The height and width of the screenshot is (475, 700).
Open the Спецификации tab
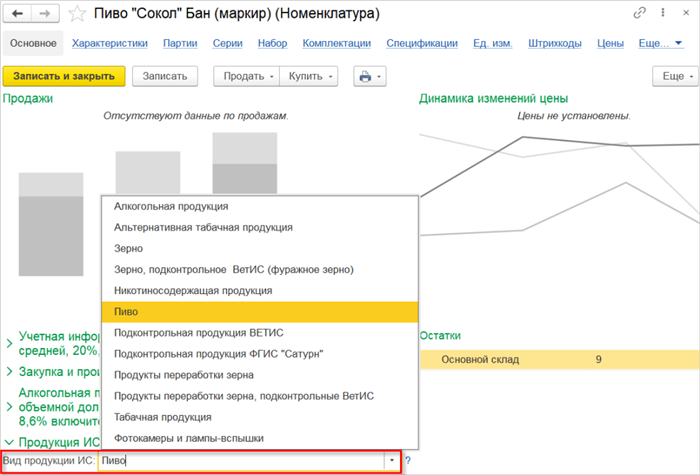point(422,43)
